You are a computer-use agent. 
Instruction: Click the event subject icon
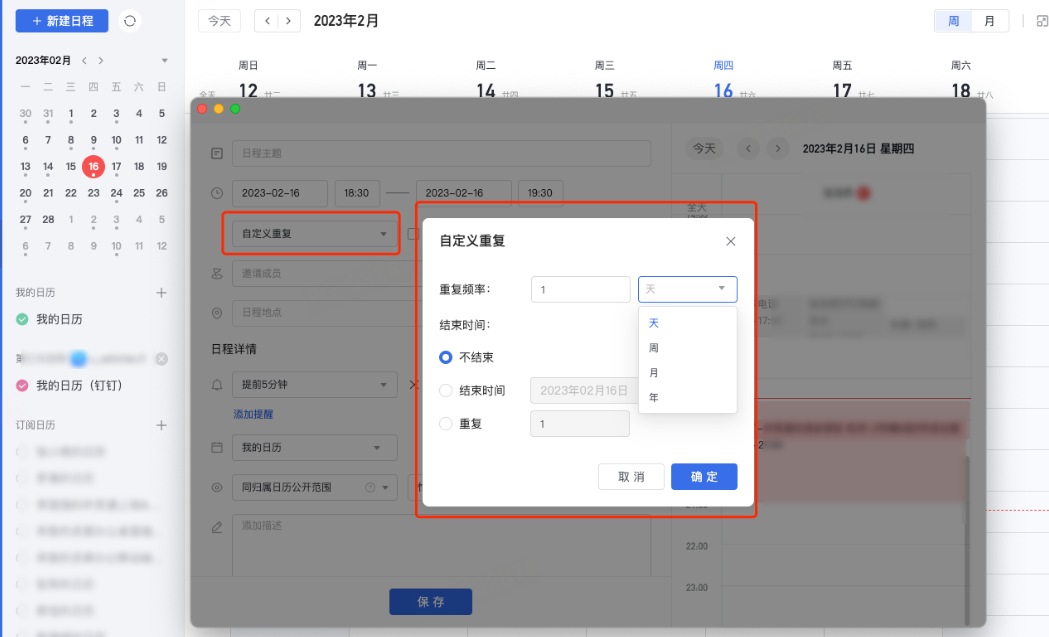(217, 153)
